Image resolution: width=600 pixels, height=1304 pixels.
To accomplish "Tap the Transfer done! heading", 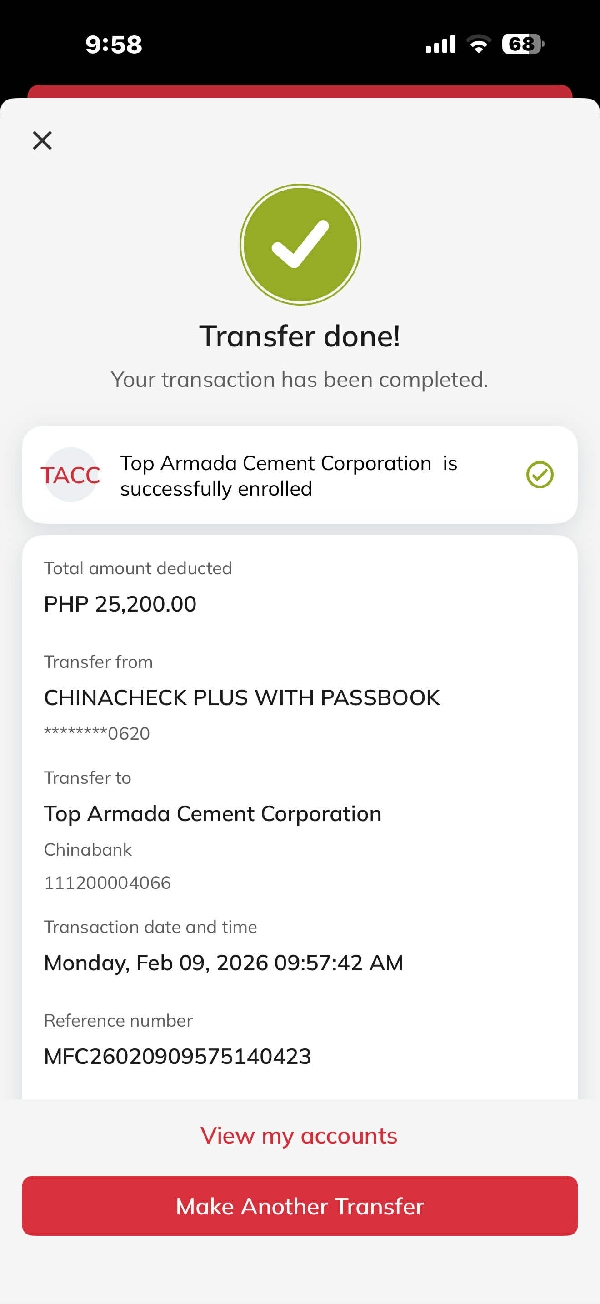I will click(300, 336).
